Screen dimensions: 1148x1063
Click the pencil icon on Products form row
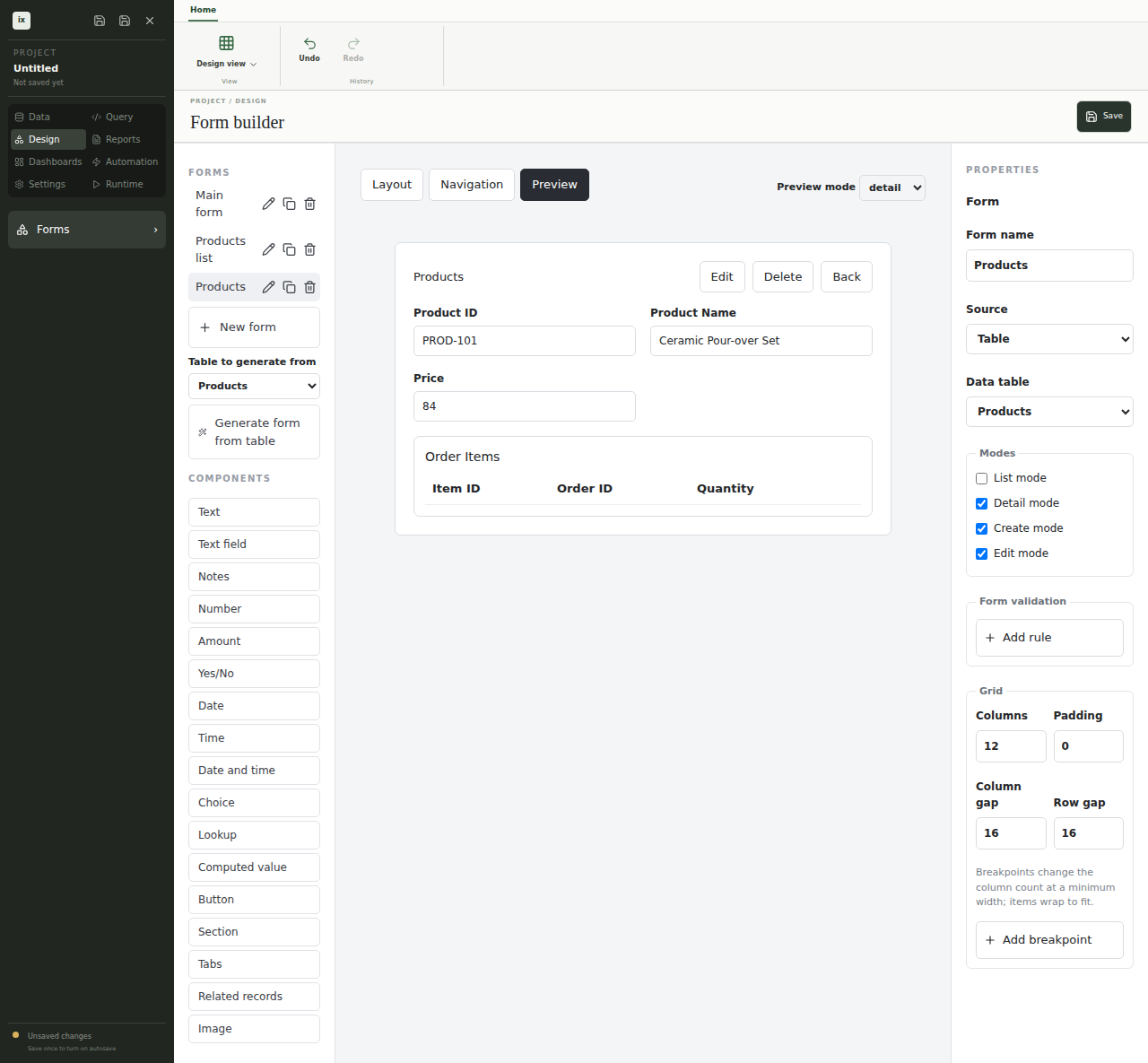pyautogui.click(x=268, y=287)
